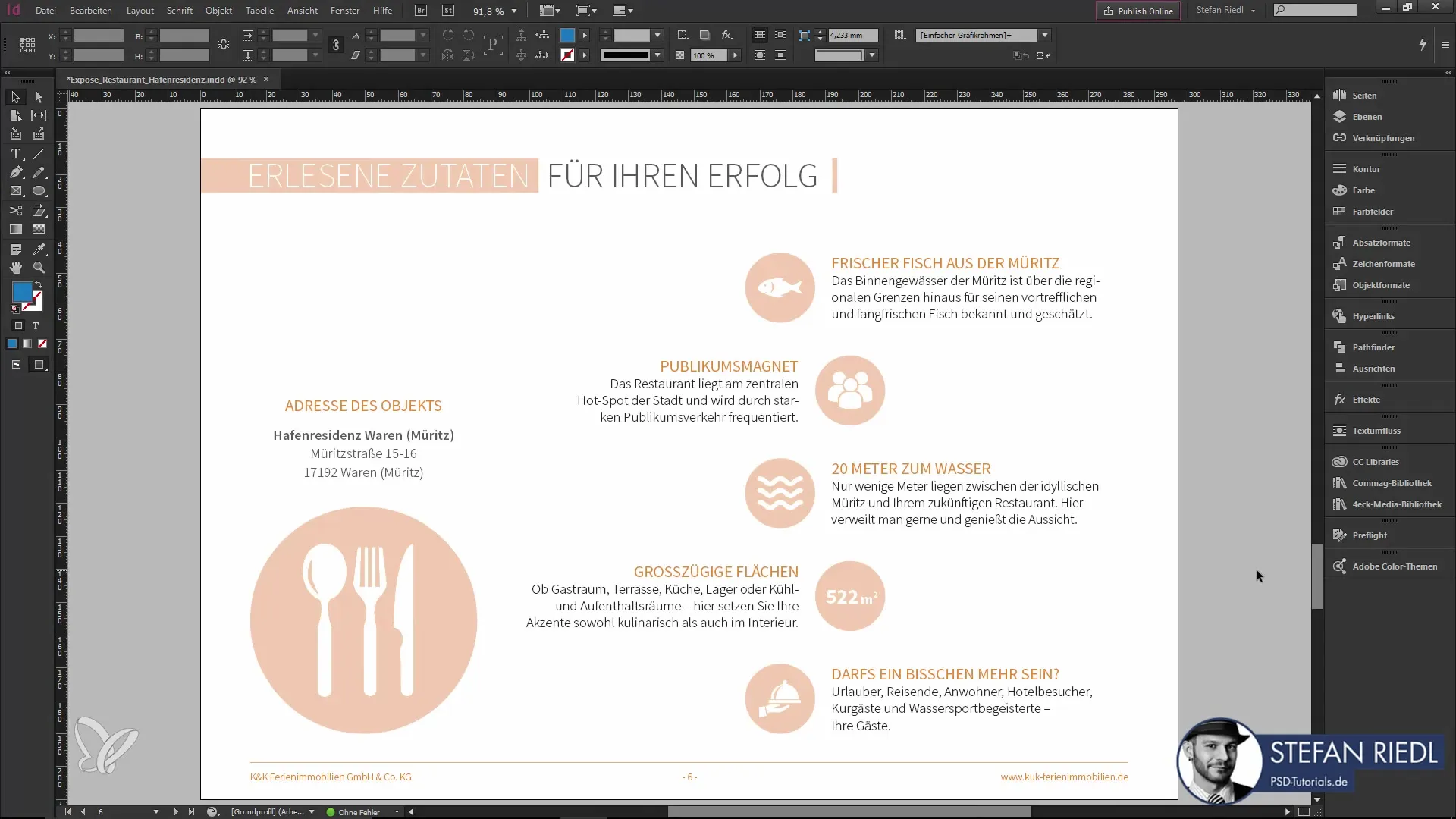Select the Rectangle Frame tool
This screenshot has width=1456, height=819.
(15, 191)
